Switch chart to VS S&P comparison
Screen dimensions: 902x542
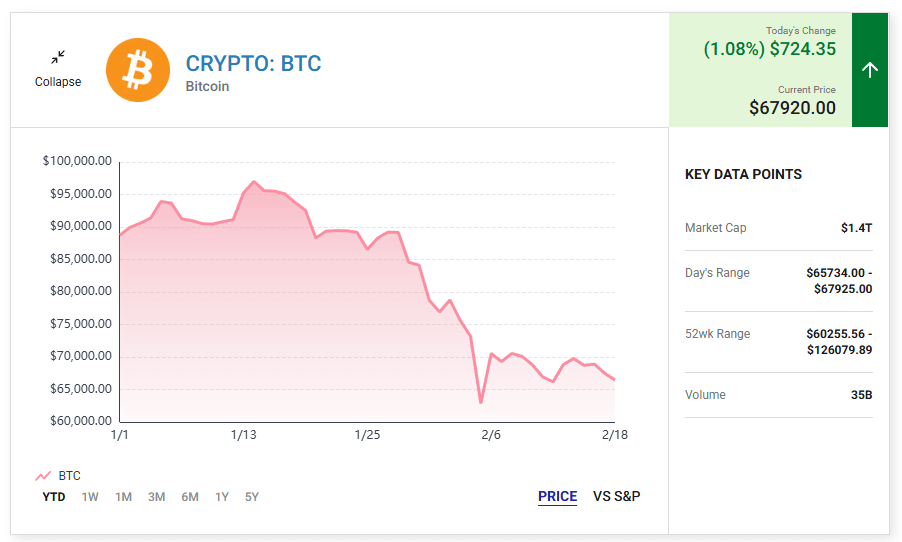(616, 496)
